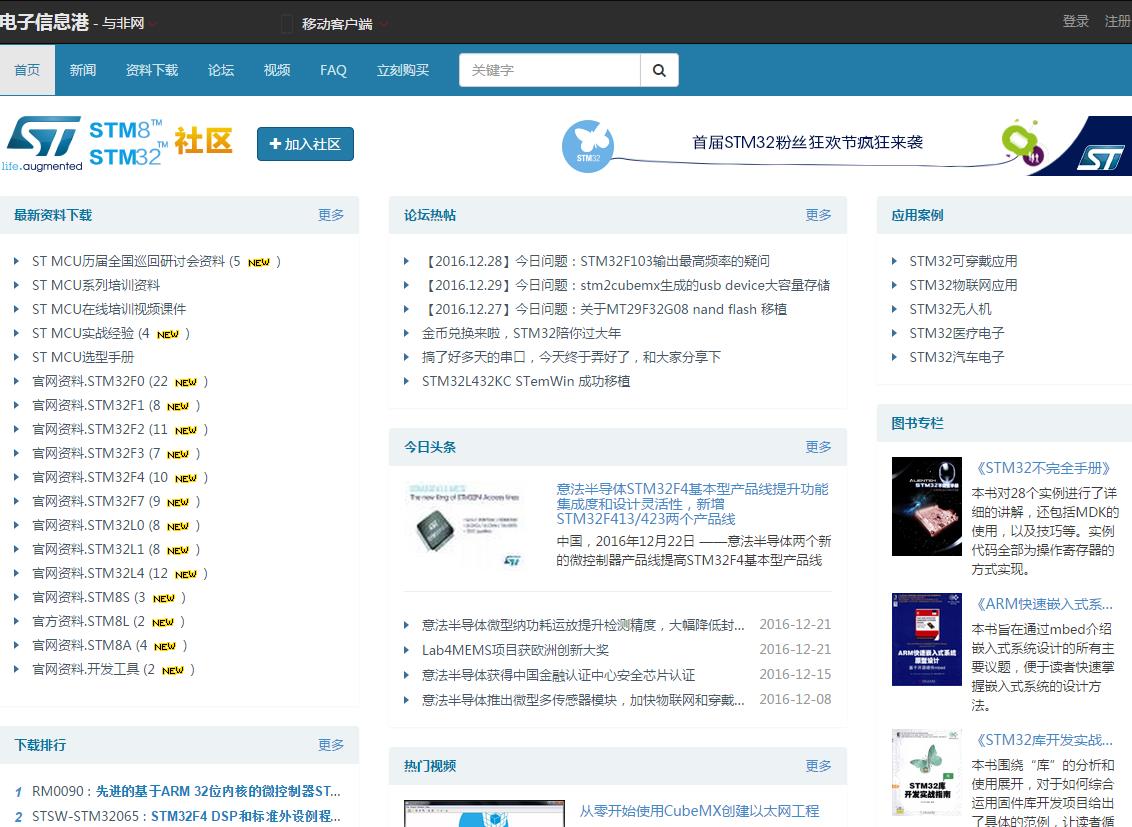Click the ARM快速嵌入式系统 book cover
Image resolution: width=1132 pixels, height=827 pixels.
pos(926,639)
